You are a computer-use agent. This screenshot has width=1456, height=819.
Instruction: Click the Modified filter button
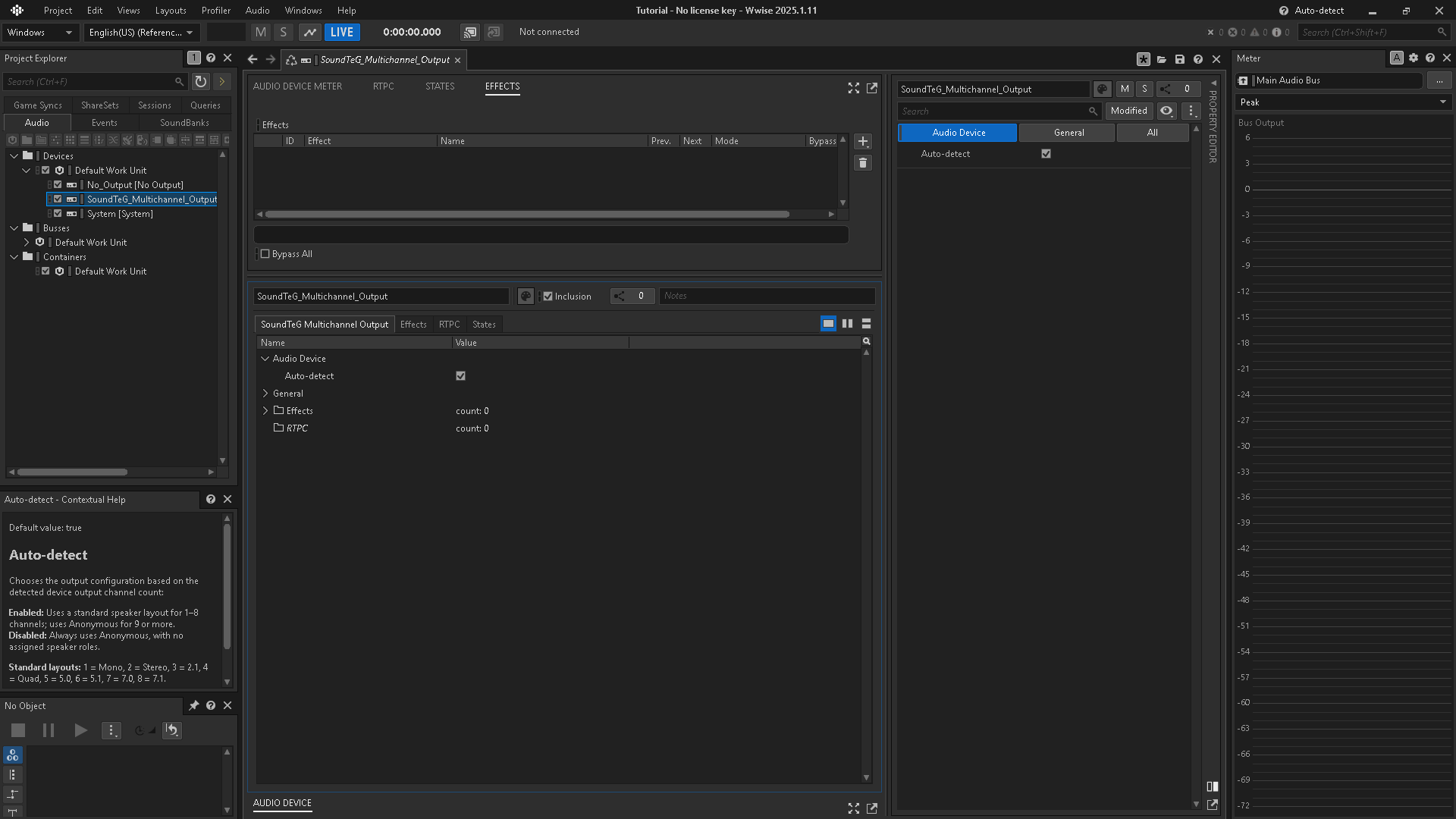(1129, 111)
